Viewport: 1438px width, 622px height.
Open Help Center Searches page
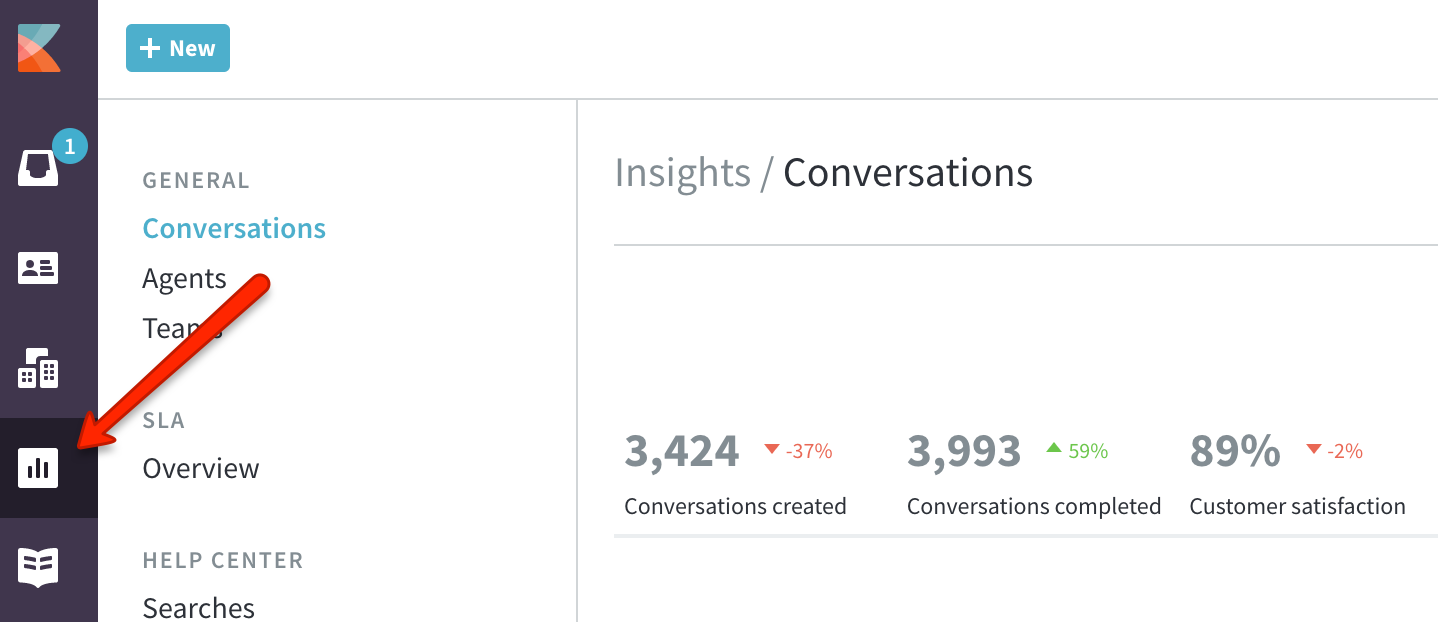tap(198, 607)
